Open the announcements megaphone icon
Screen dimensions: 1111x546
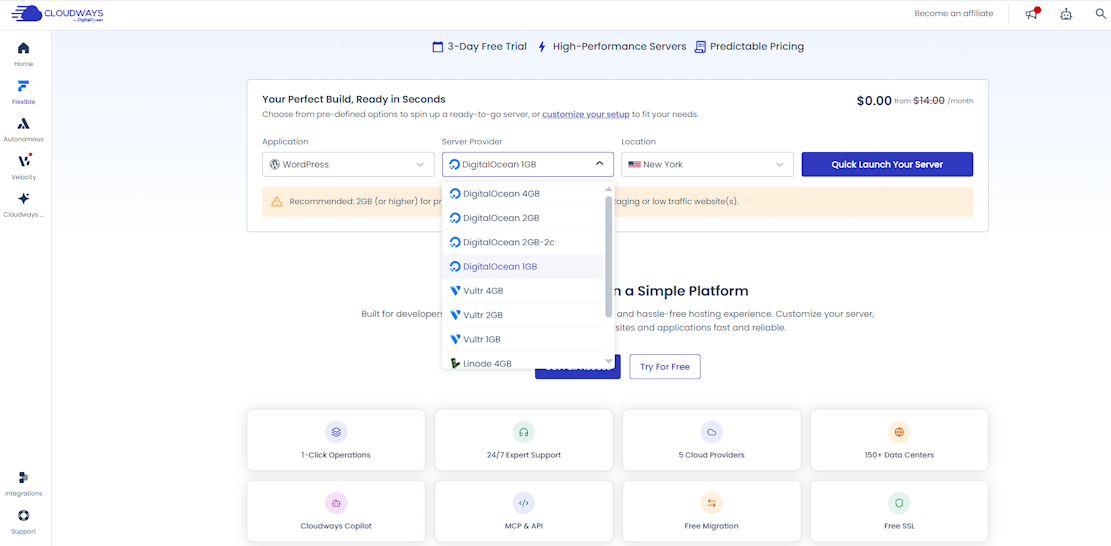[x=1032, y=13]
